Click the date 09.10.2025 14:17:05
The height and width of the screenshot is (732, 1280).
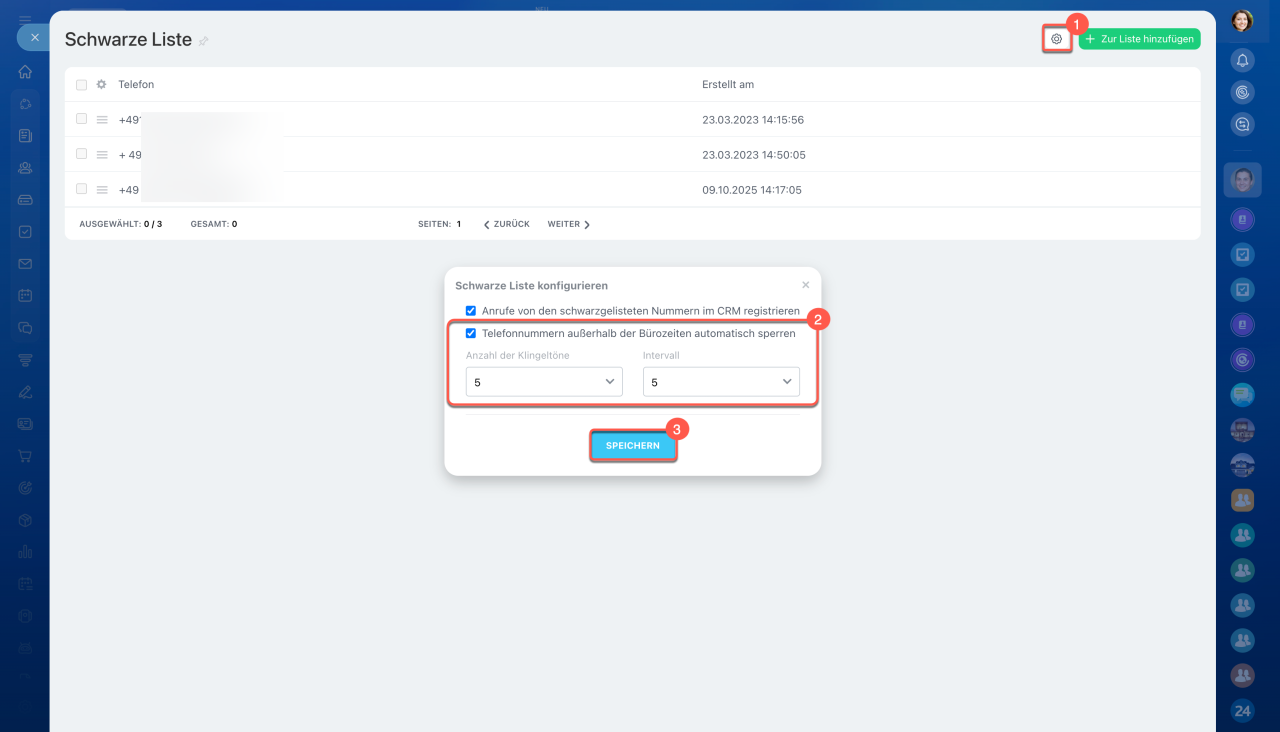(752, 190)
